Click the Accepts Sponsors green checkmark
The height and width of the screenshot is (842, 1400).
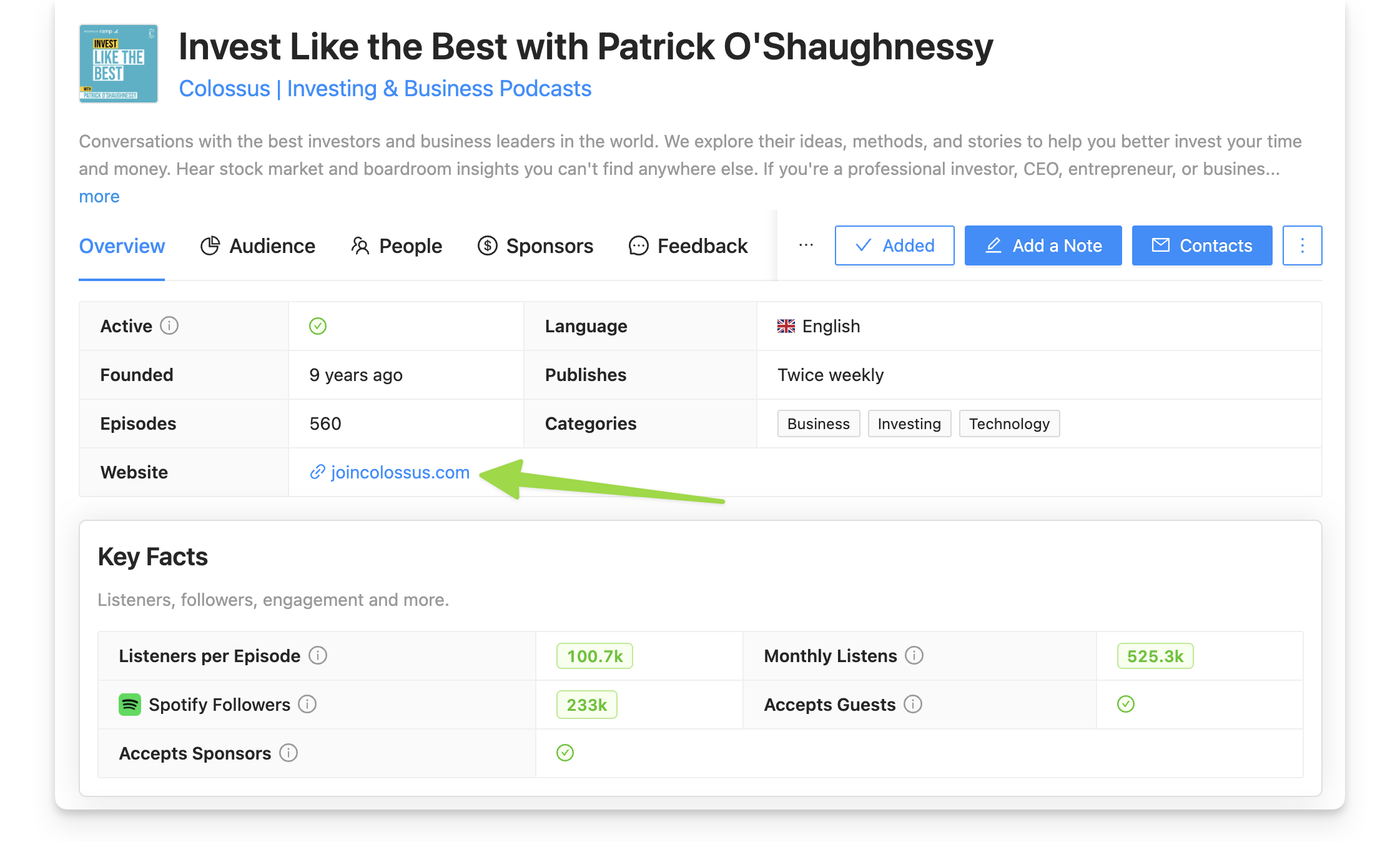[x=565, y=753]
